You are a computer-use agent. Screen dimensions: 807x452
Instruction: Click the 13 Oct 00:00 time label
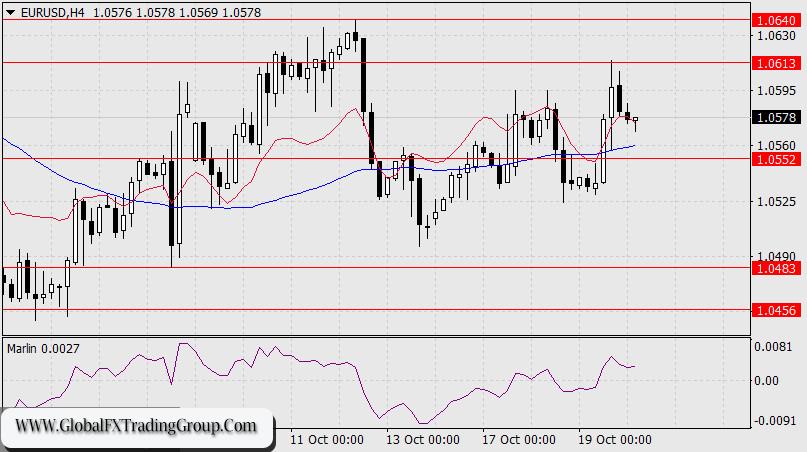423,440
